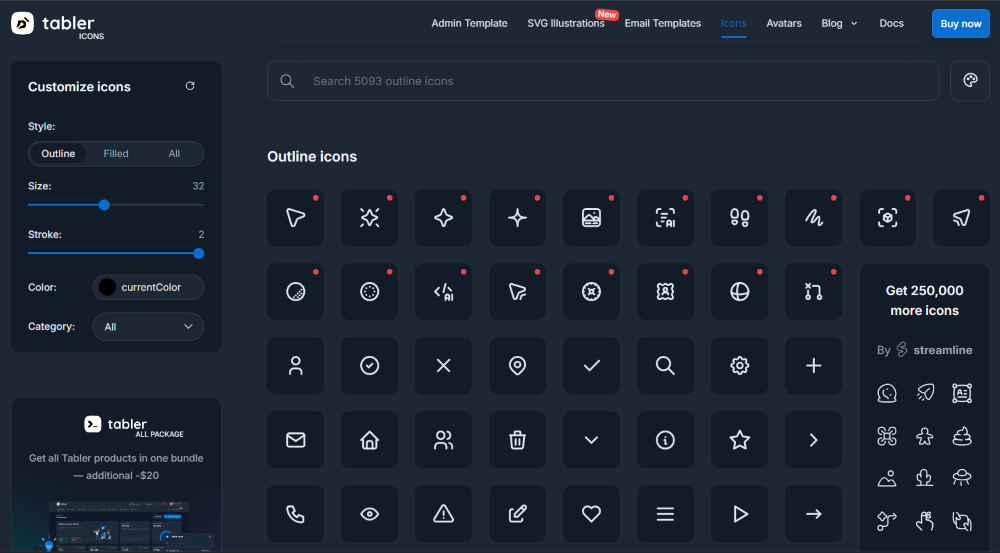Viewport: 1000px width, 553px height.
Task: Click Get 250,000 more icons heading
Action: pyautogui.click(x=924, y=300)
